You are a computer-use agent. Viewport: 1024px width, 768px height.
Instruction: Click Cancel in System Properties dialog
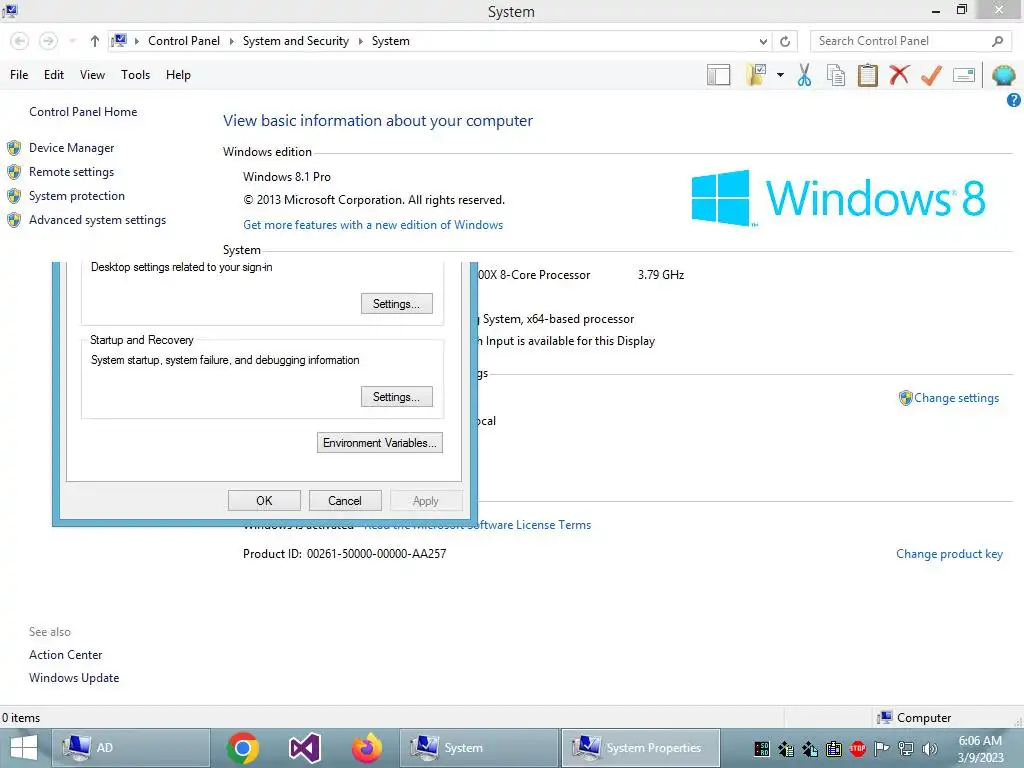345,501
